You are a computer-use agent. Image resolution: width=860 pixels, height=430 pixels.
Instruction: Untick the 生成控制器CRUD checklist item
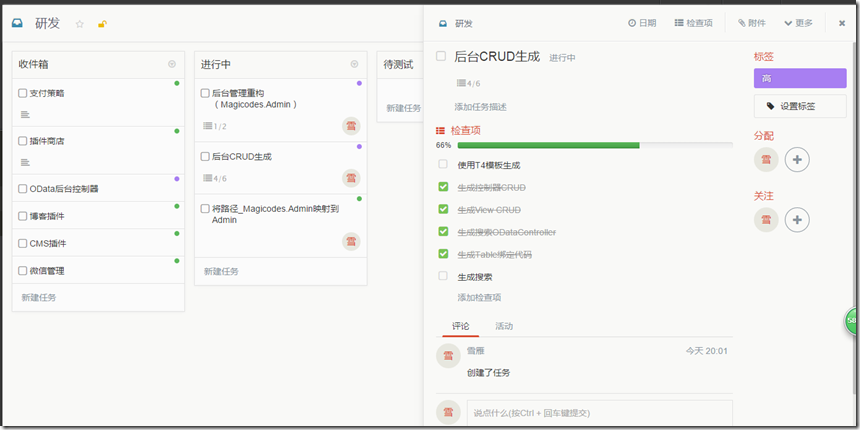(x=443, y=186)
